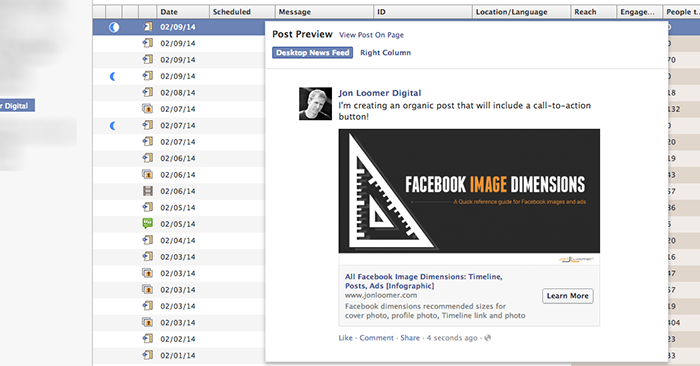Image resolution: width=700 pixels, height=366 pixels.
Task: Select the 02/04/14 date cell
Action: tap(178, 241)
